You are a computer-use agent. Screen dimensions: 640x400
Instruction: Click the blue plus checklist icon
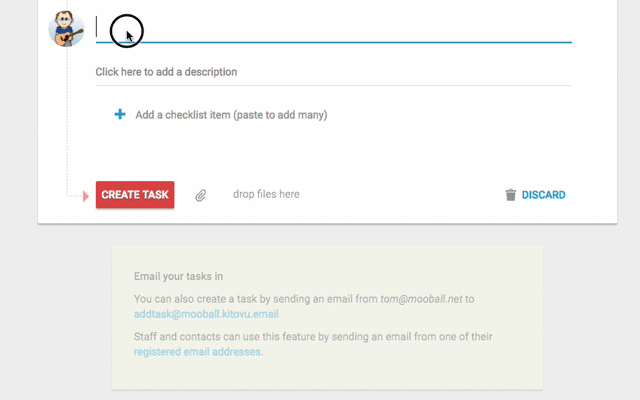click(x=120, y=114)
